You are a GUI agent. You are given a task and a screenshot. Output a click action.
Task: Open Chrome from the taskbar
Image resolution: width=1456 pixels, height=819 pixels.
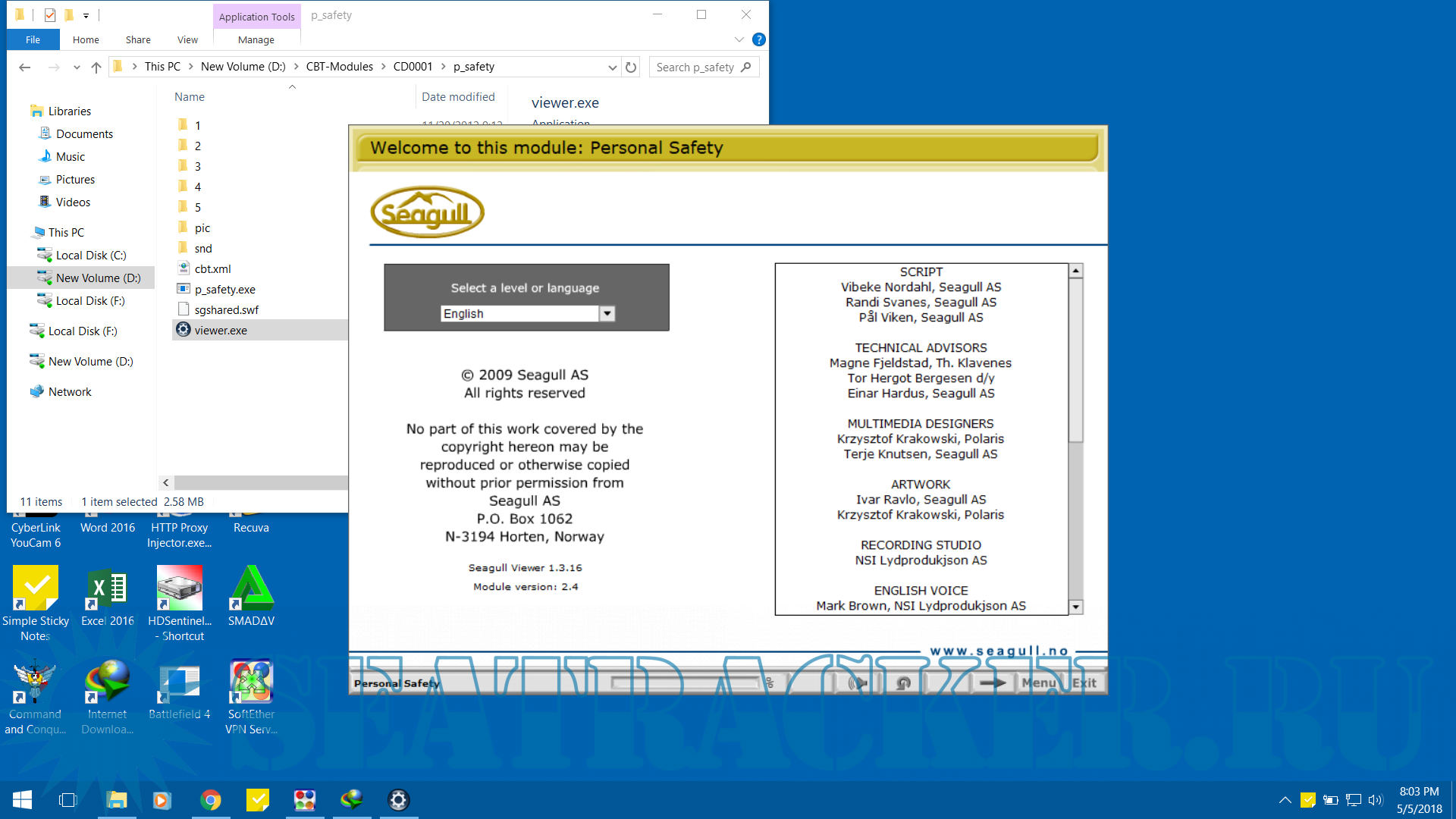[210, 800]
